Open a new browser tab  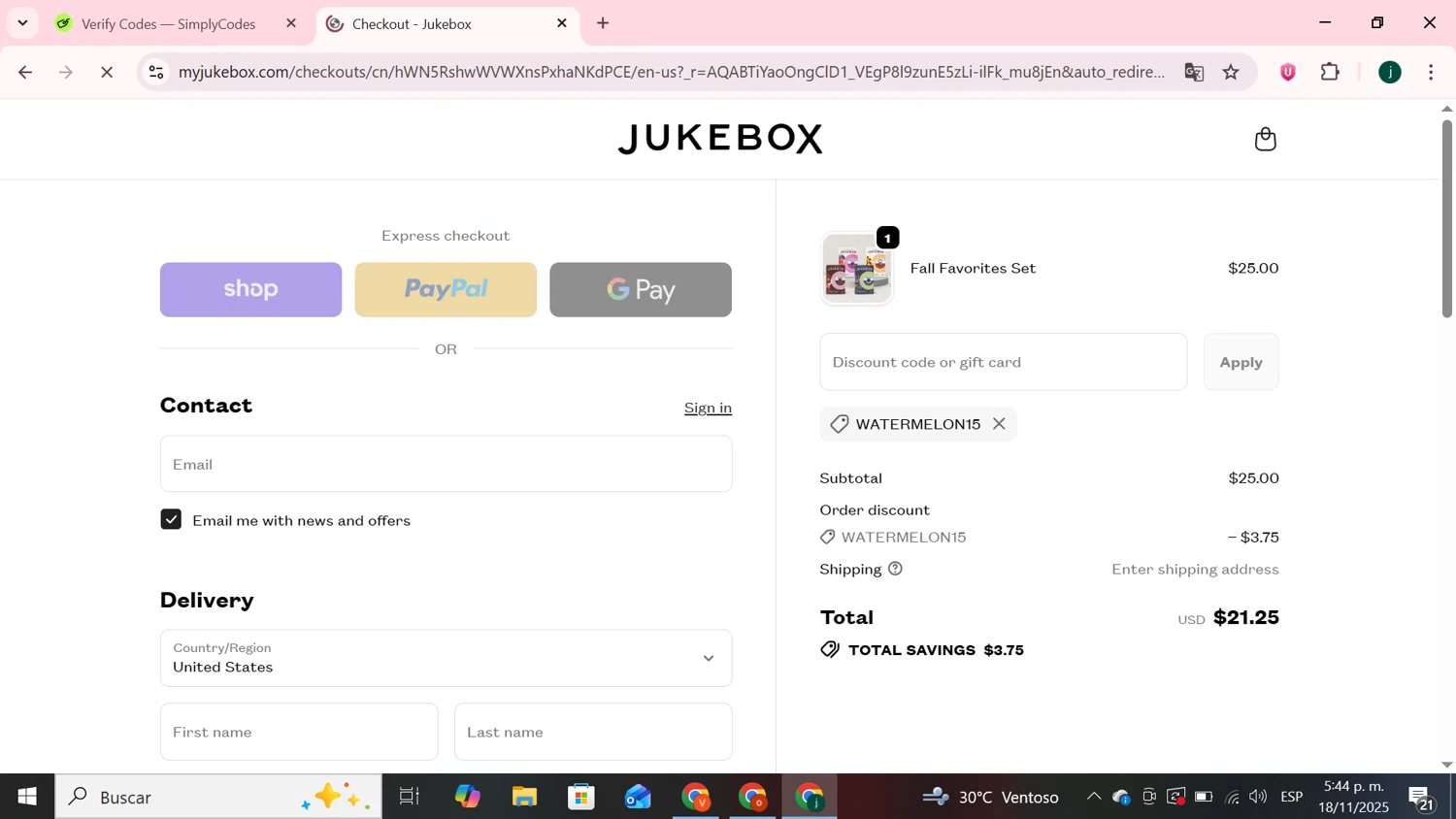point(603,23)
